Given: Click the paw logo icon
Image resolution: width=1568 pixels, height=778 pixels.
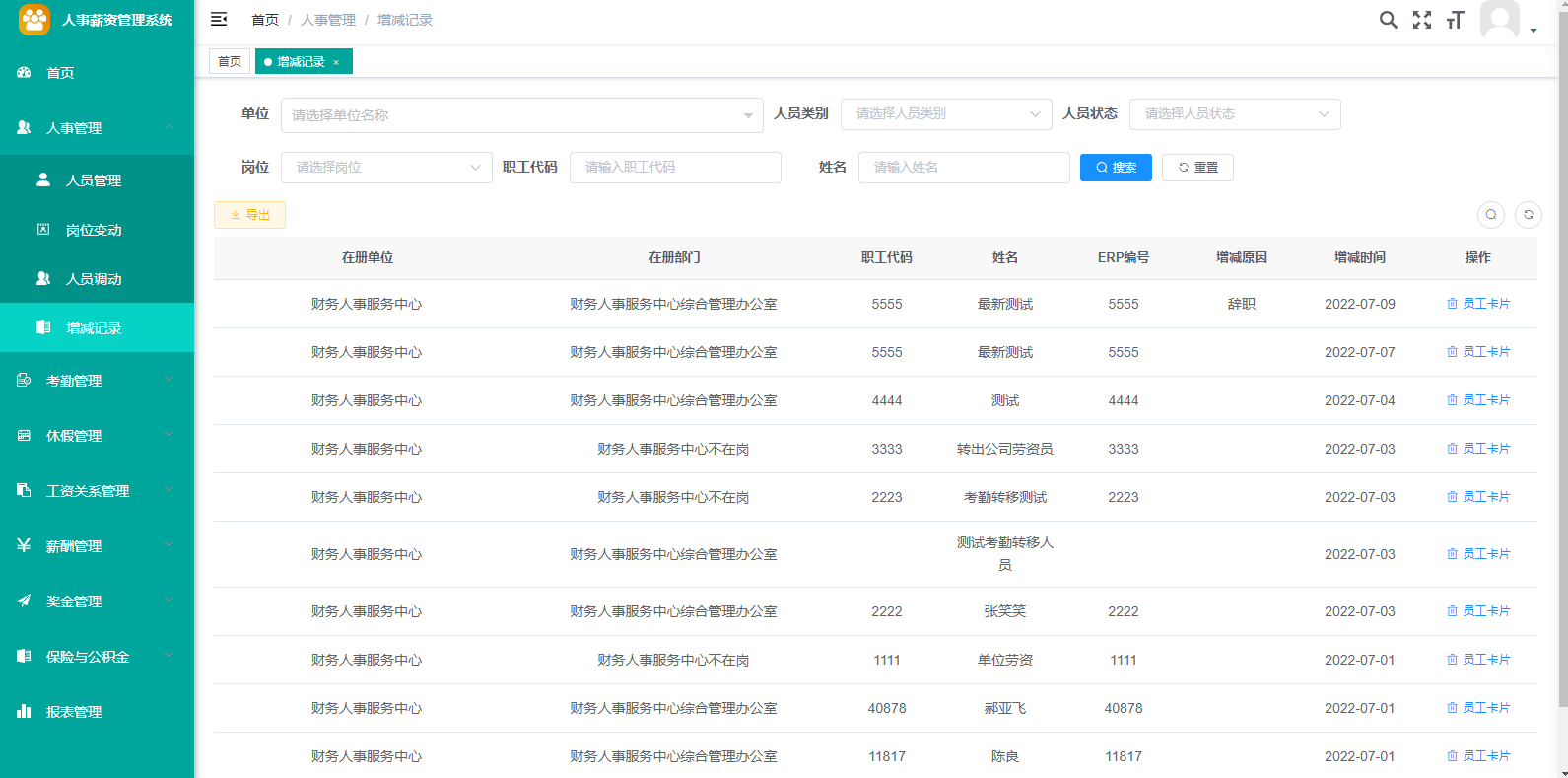Looking at the screenshot, I should (34, 20).
